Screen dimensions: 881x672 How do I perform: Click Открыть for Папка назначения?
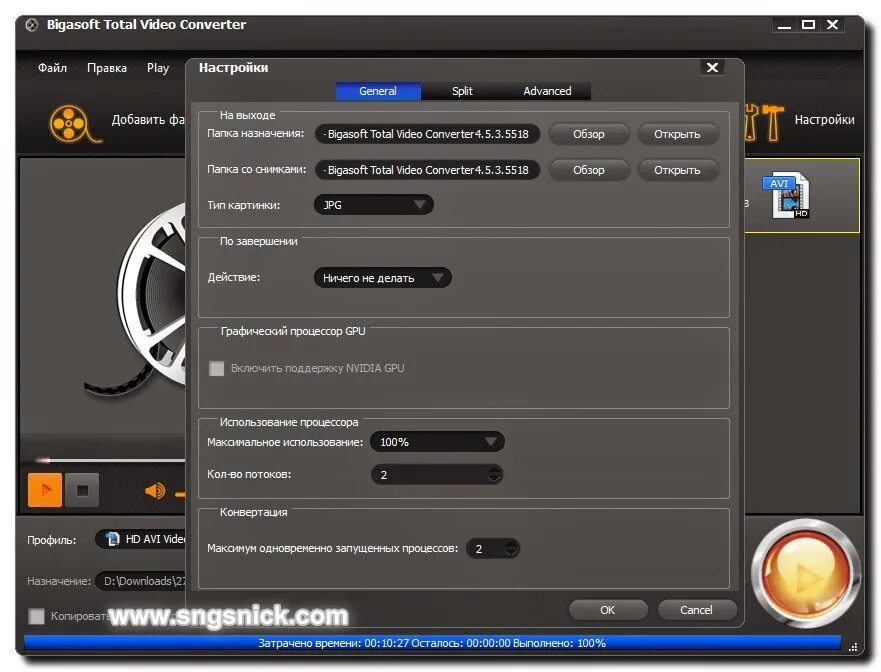pyautogui.click(x=677, y=134)
